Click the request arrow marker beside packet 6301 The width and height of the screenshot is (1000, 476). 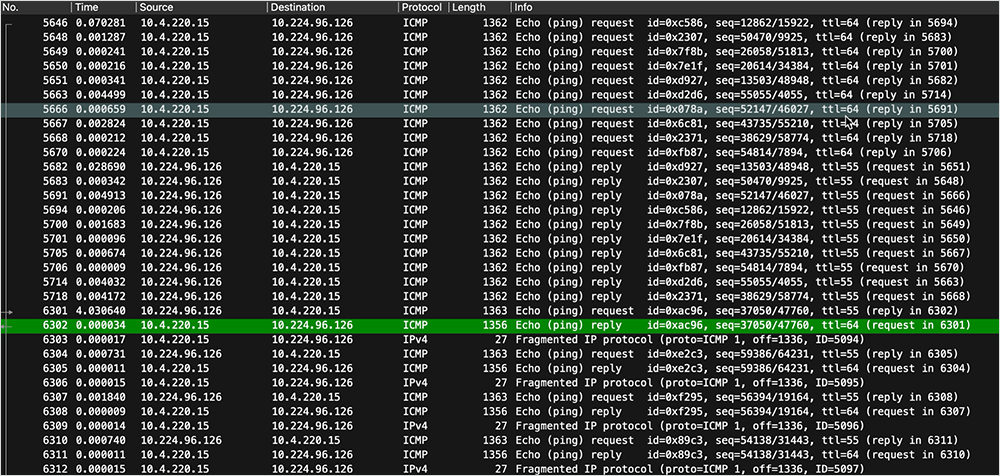[9, 312]
